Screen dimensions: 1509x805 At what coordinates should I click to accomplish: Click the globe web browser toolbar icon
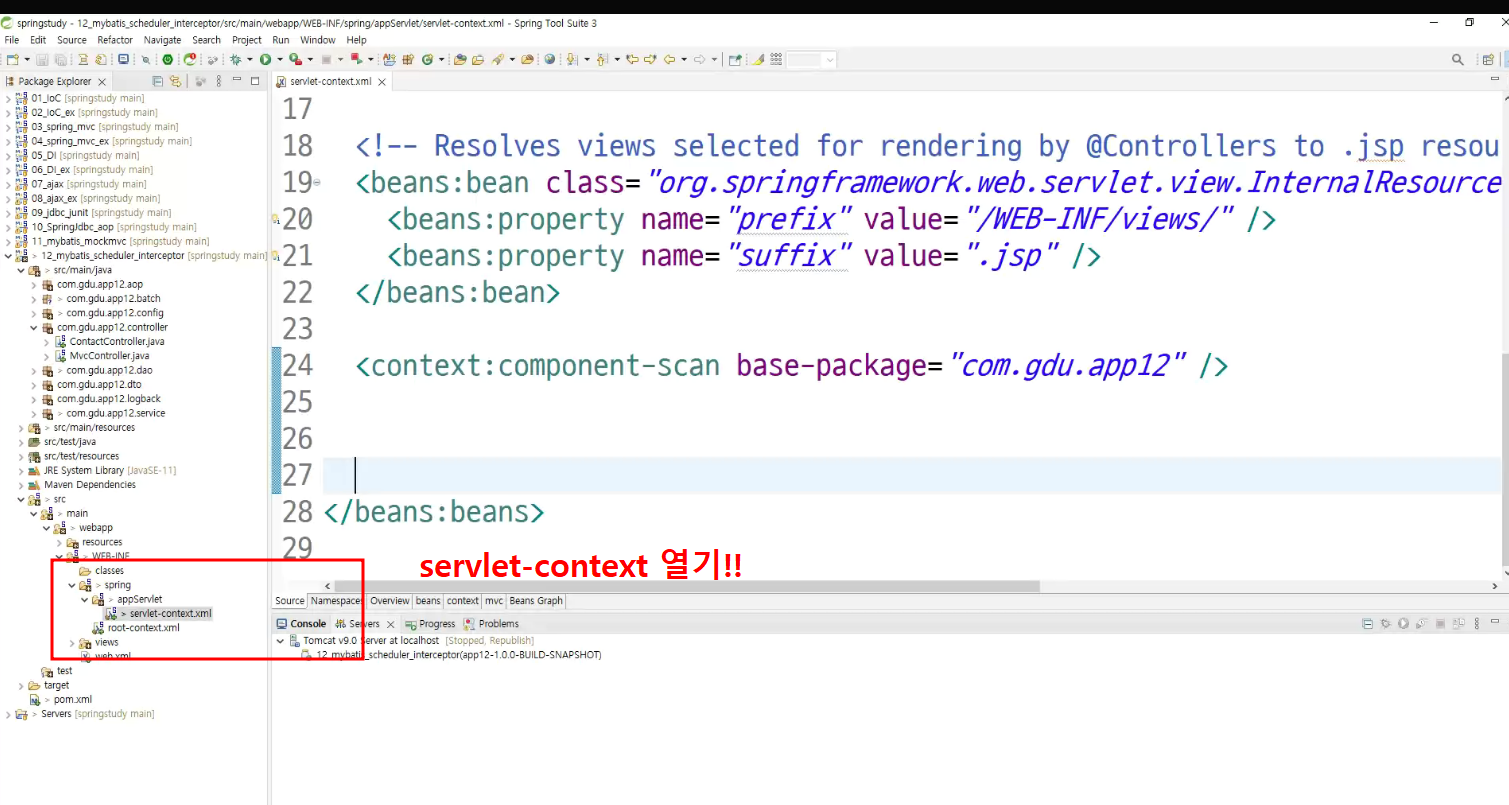point(549,60)
